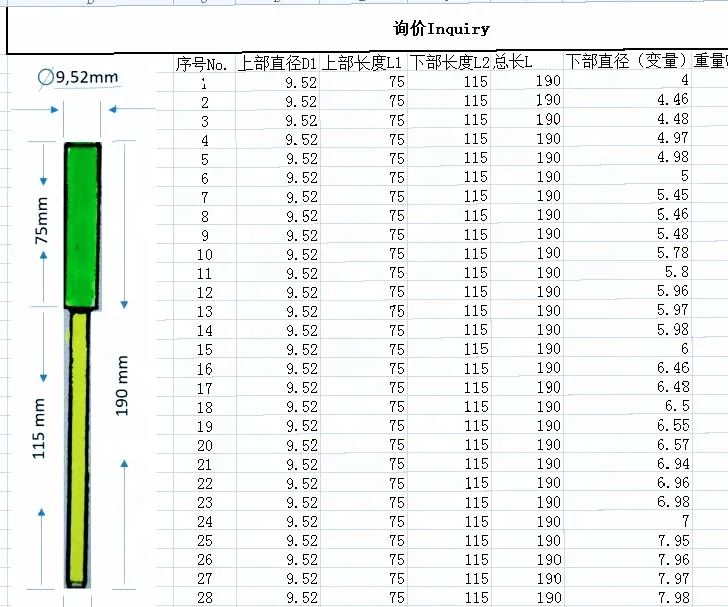Select the serial number 15 cell
The height and width of the screenshot is (607, 728).
[x=205, y=350]
